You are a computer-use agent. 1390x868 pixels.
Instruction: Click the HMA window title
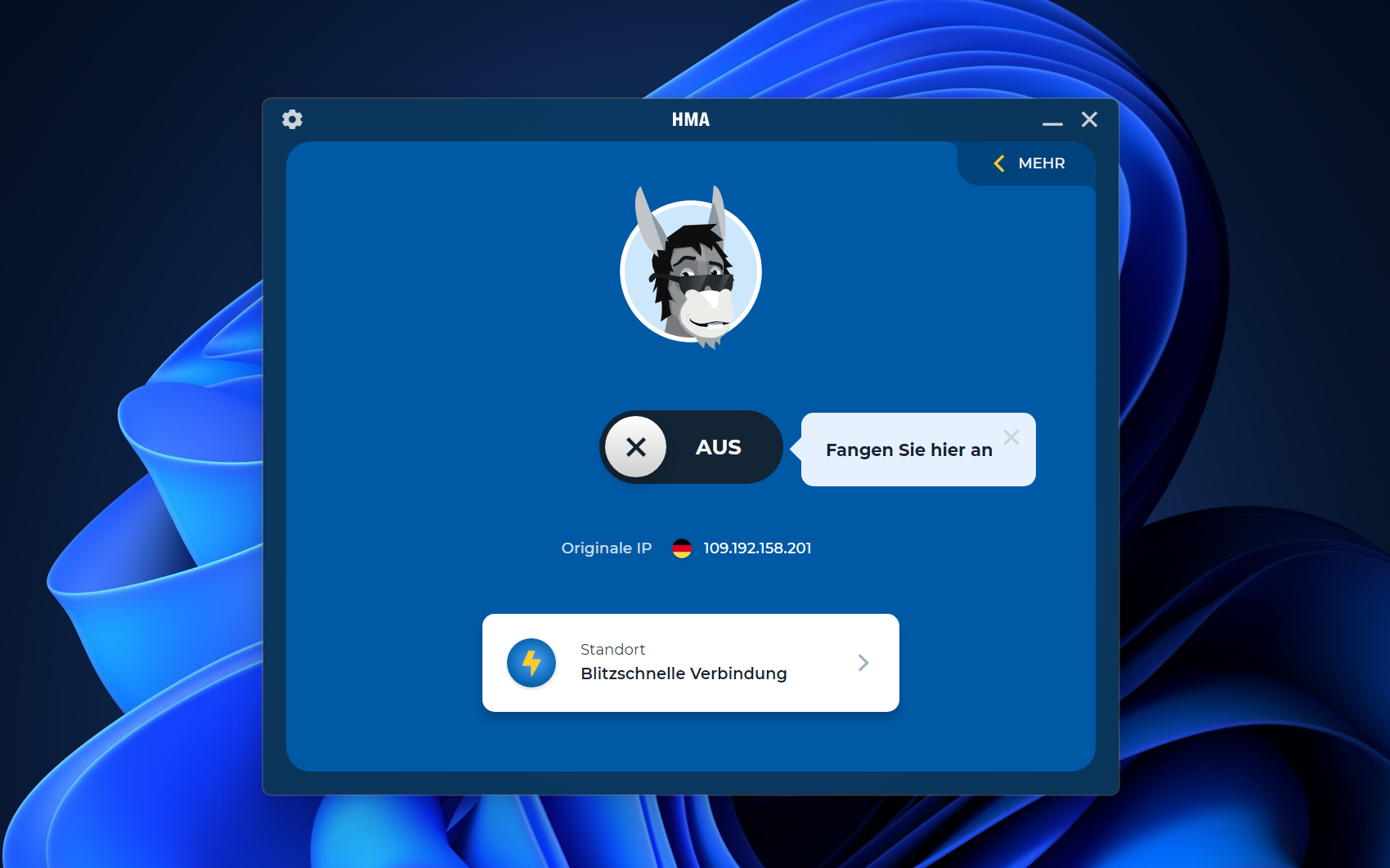691,119
